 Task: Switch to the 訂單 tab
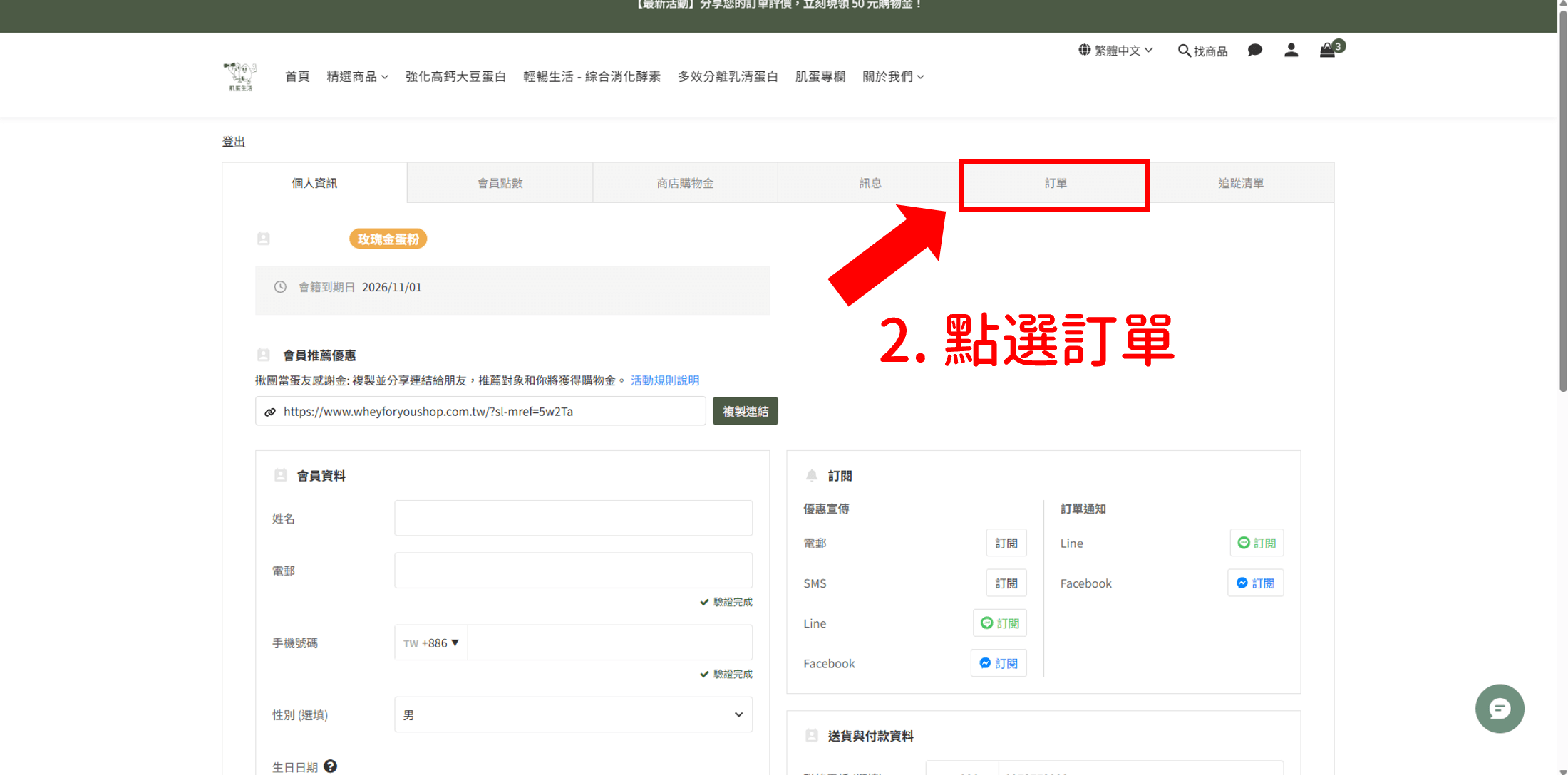tap(1055, 184)
